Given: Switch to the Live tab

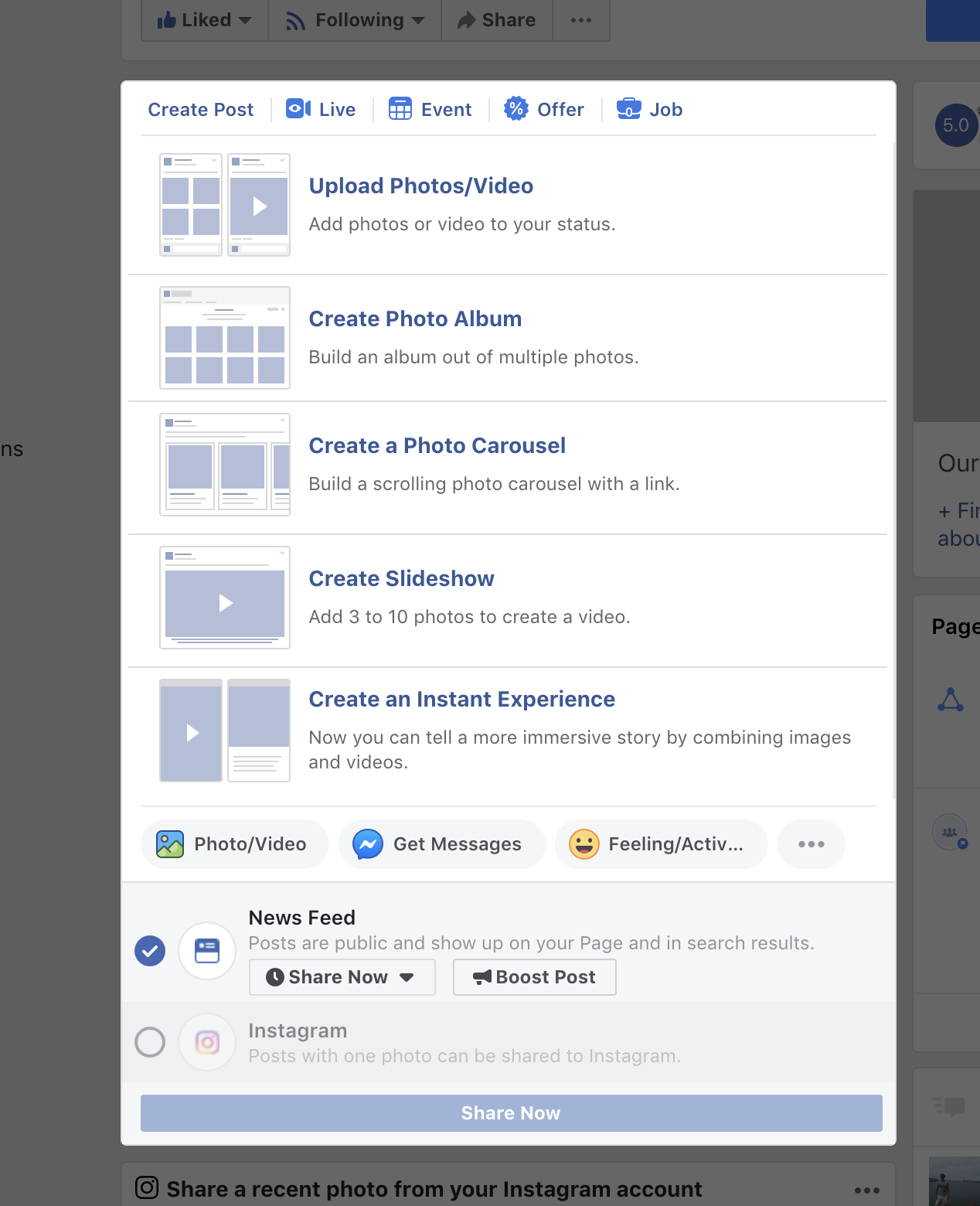Looking at the screenshot, I should coord(321,110).
